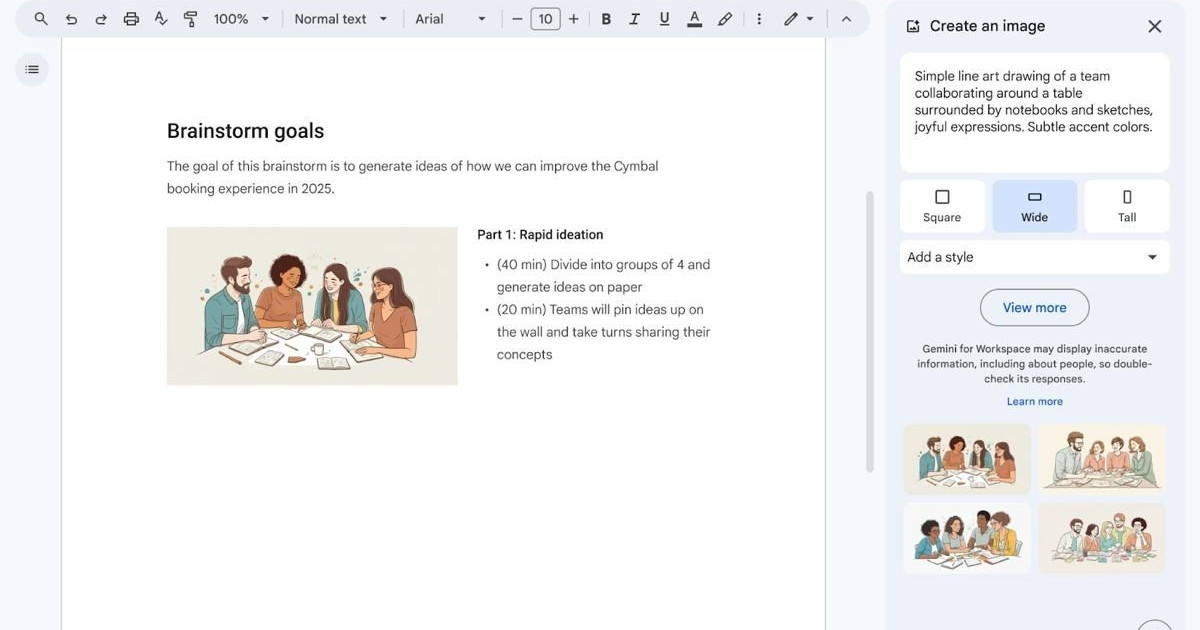Expand the Add a style dropdown
The width and height of the screenshot is (1200, 630).
click(x=1034, y=257)
